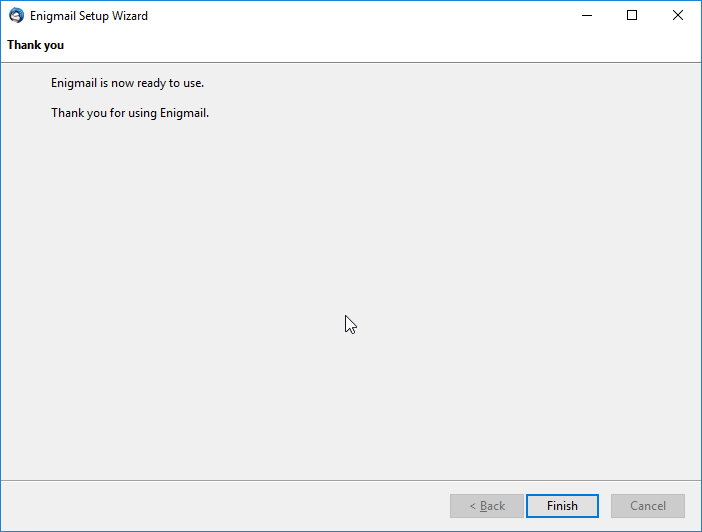Click the disabled Back button

pos(487,506)
